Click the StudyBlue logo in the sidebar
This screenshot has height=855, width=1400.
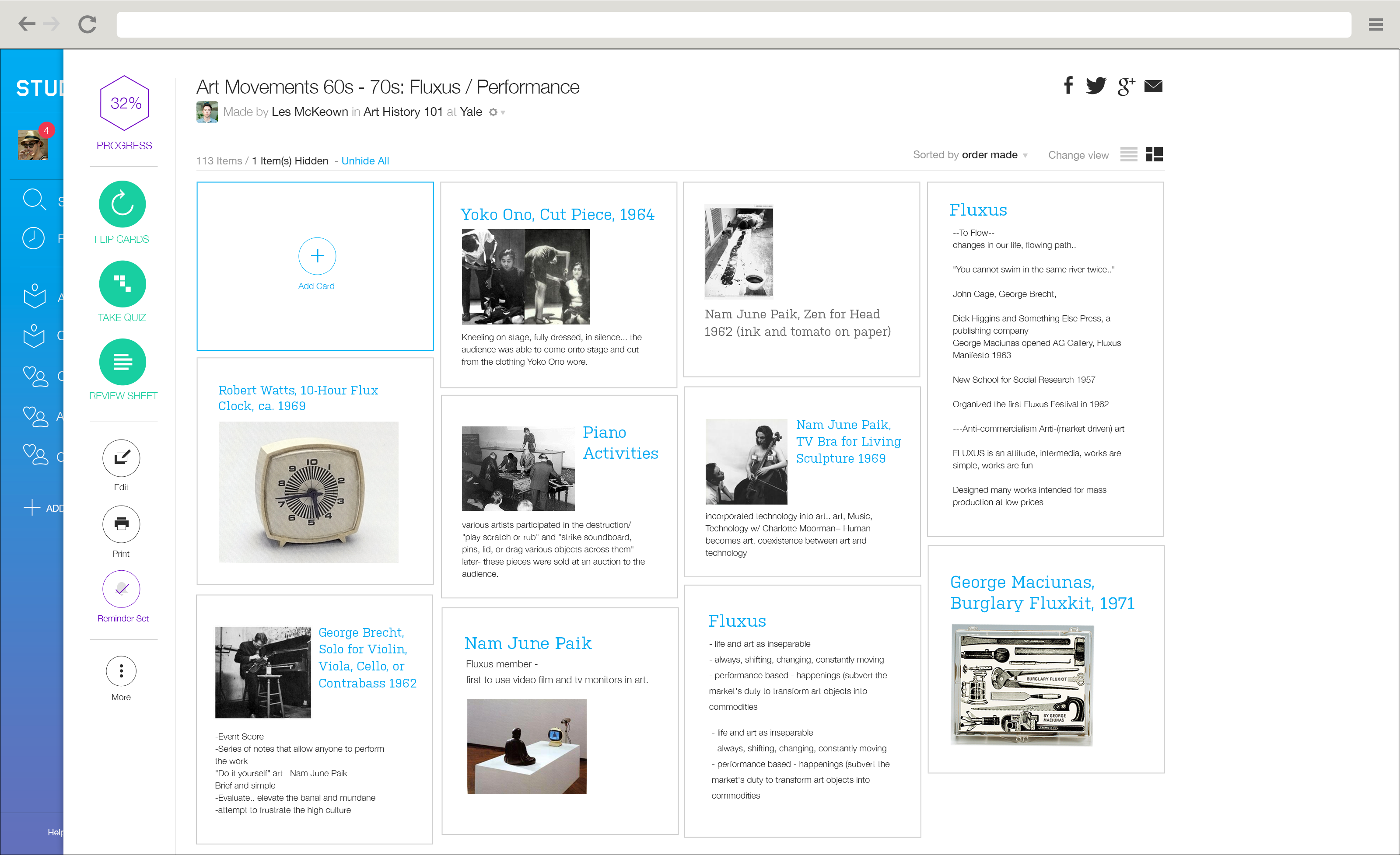(40, 89)
